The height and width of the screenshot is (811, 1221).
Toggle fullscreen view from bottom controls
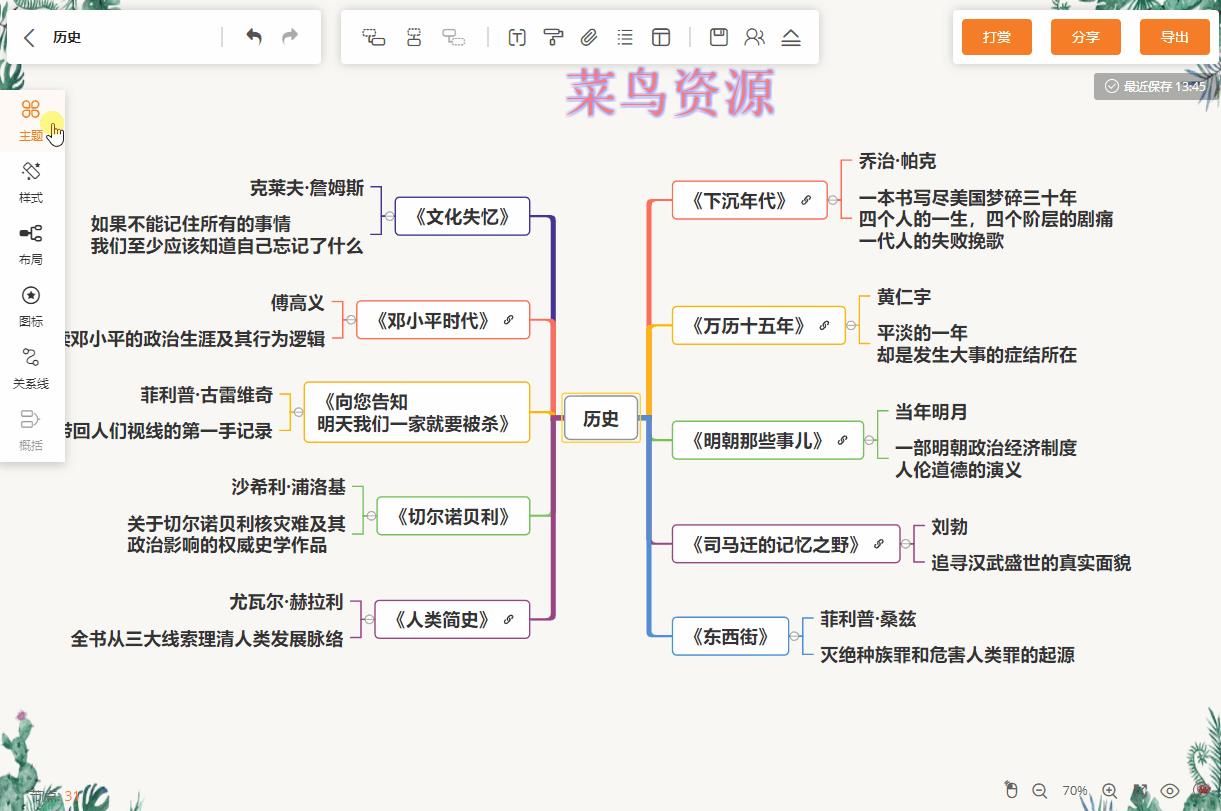click(1140, 791)
